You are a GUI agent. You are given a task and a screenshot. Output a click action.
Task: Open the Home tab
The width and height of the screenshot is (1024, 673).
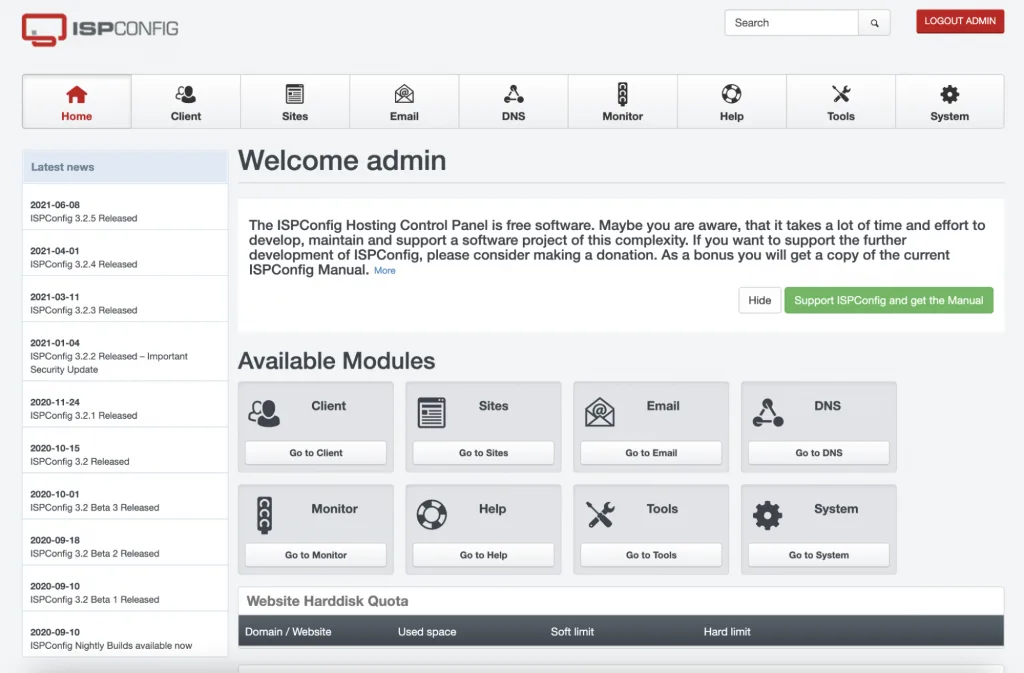76,102
